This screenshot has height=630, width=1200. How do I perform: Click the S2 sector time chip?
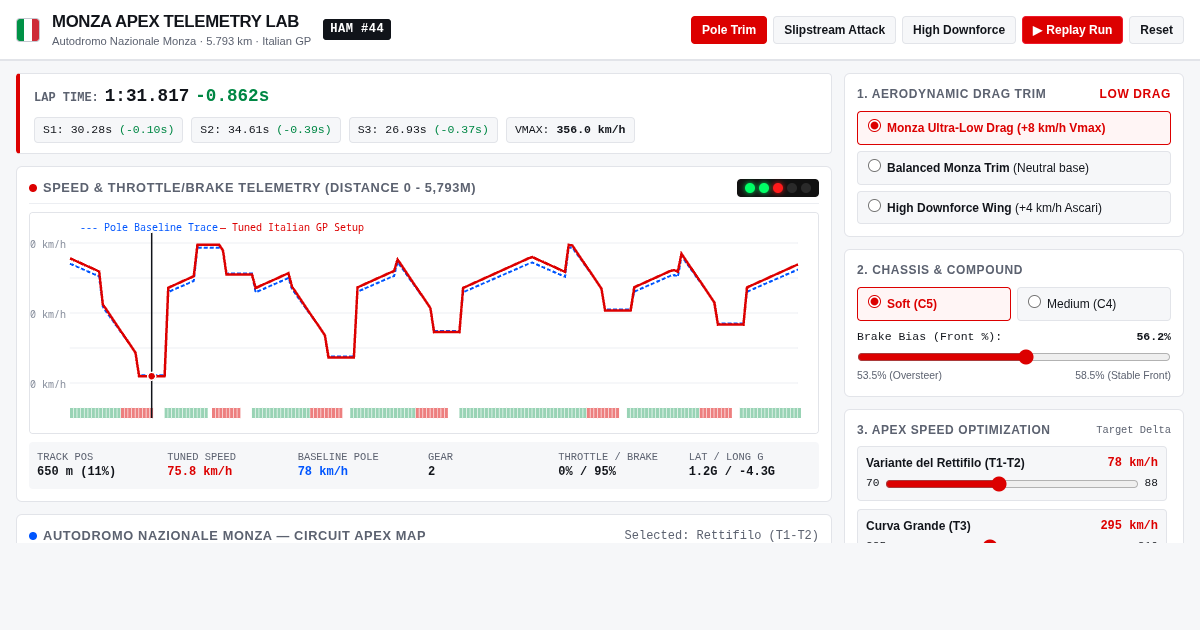pyautogui.click(x=266, y=130)
